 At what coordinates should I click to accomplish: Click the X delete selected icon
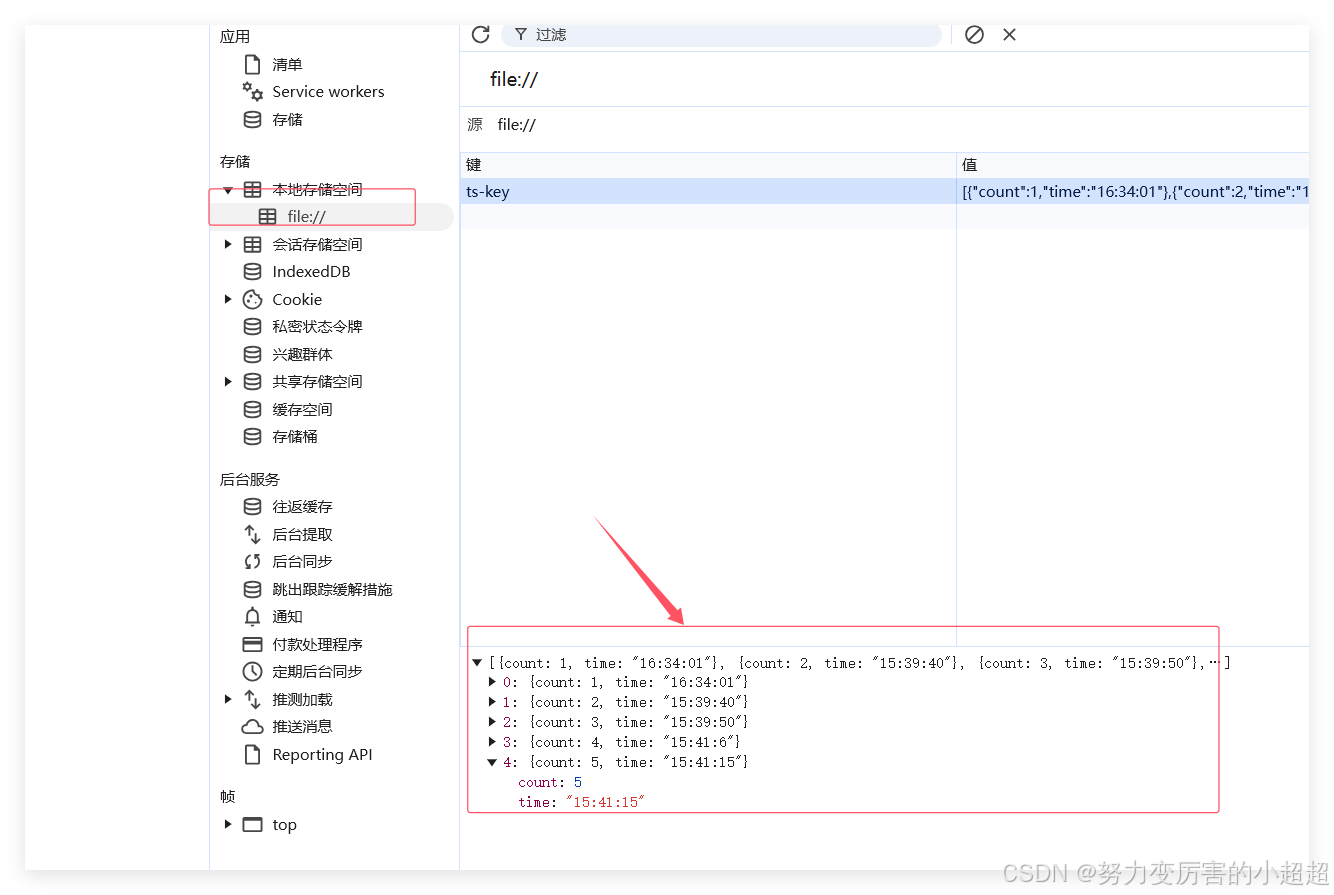[x=1009, y=35]
